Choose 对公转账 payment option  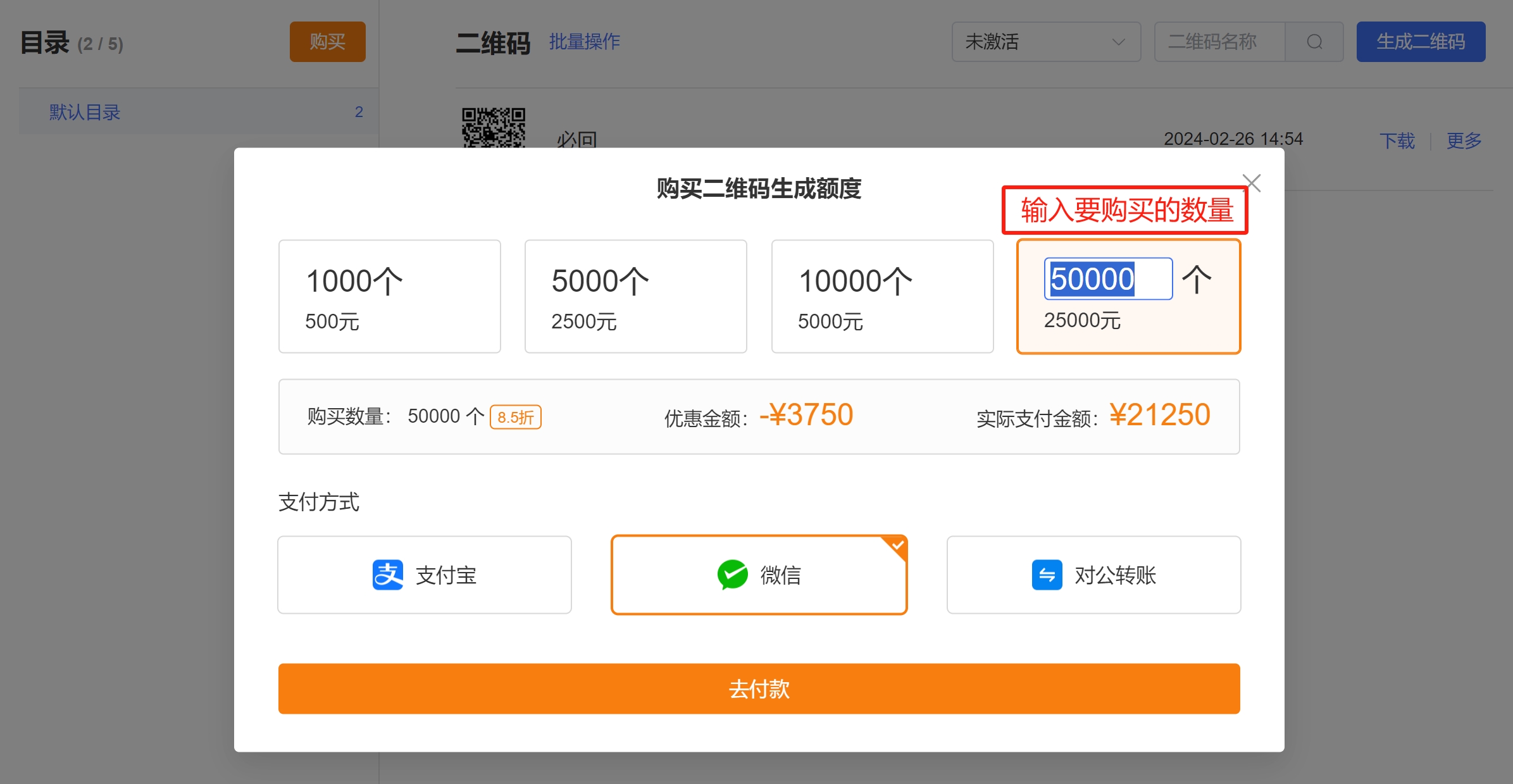[1093, 575]
